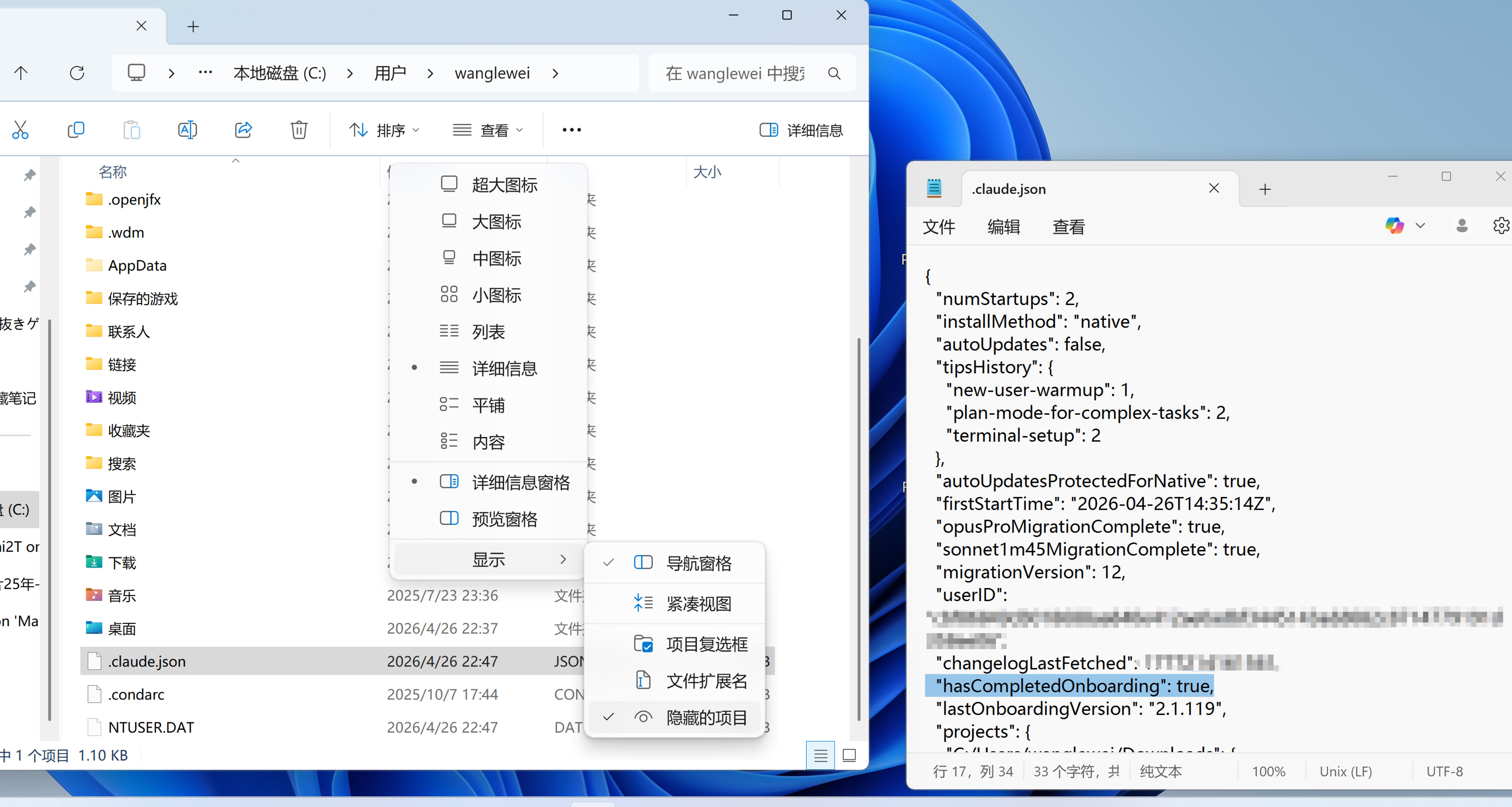Open the address bar ellipsis for hidden path

(x=205, y=72)
